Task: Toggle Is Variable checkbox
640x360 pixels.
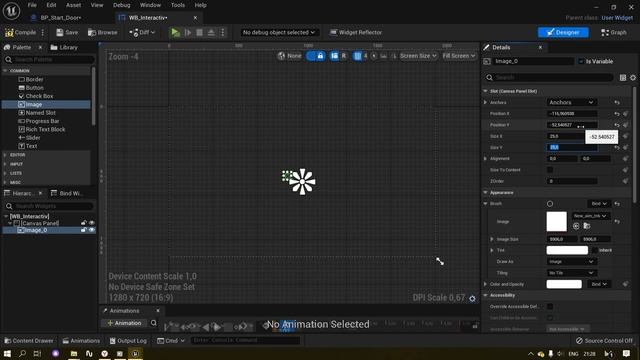Action: [x=581, y=61]
